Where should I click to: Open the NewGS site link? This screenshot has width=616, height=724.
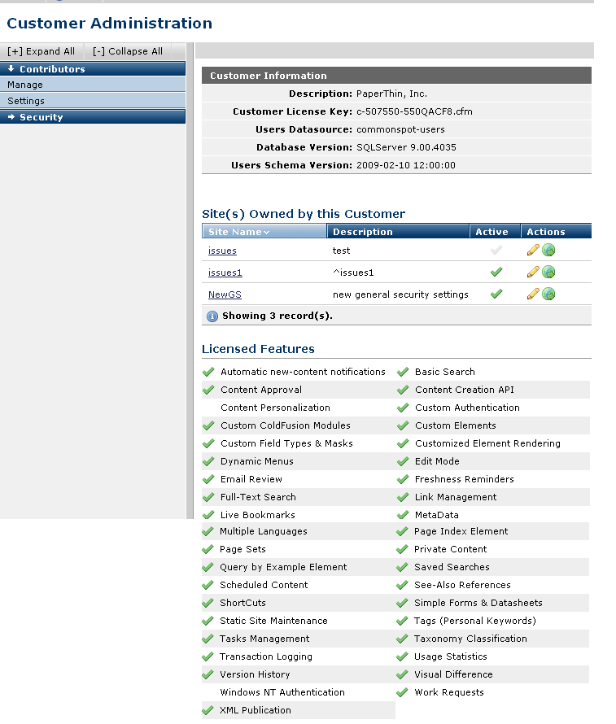click(x=225, y=294)
